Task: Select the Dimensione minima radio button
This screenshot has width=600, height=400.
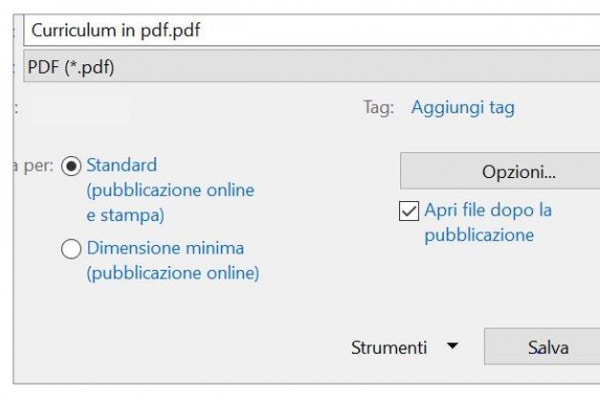Action: (71, 249)
